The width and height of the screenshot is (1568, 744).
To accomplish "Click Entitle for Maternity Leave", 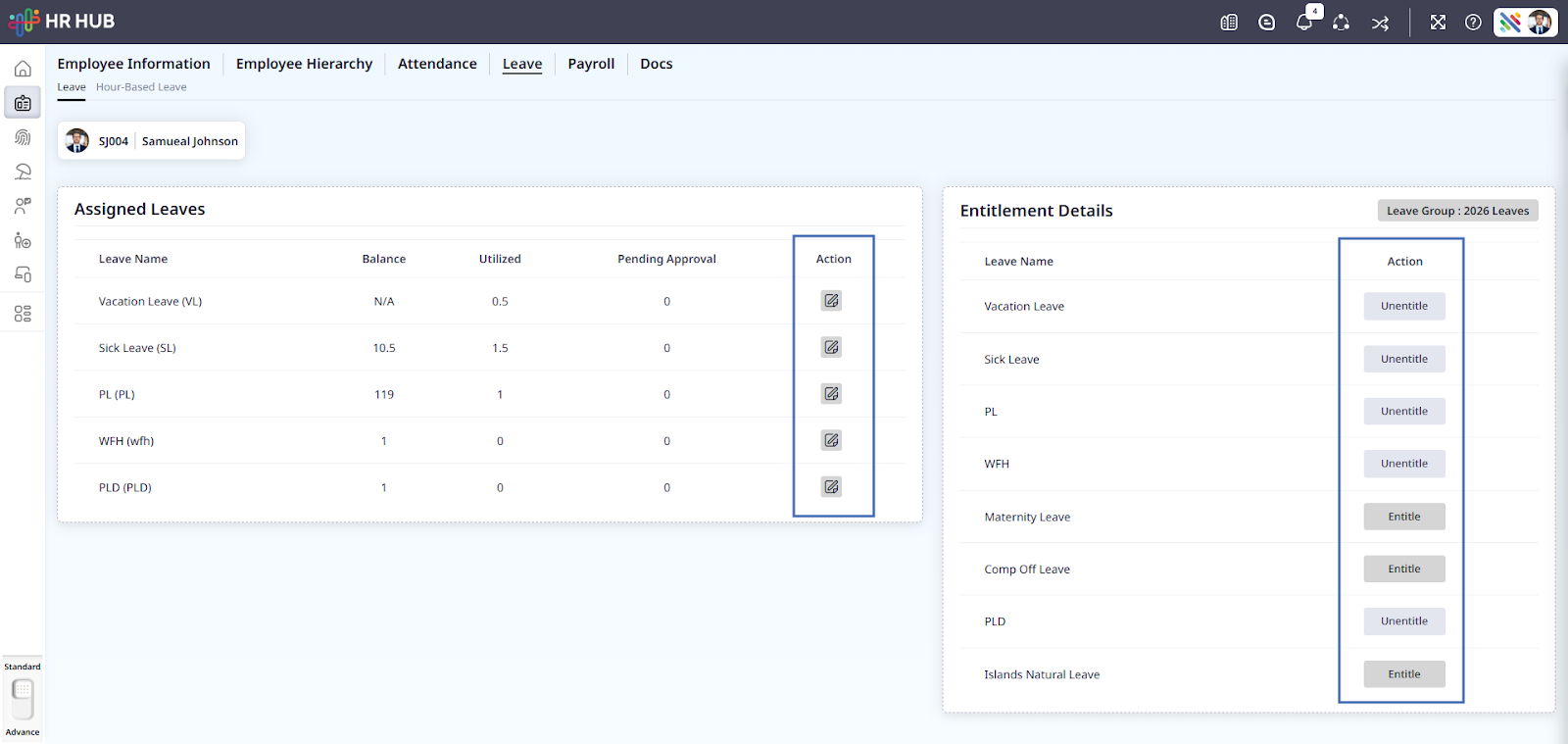I will click(1403, 517).
